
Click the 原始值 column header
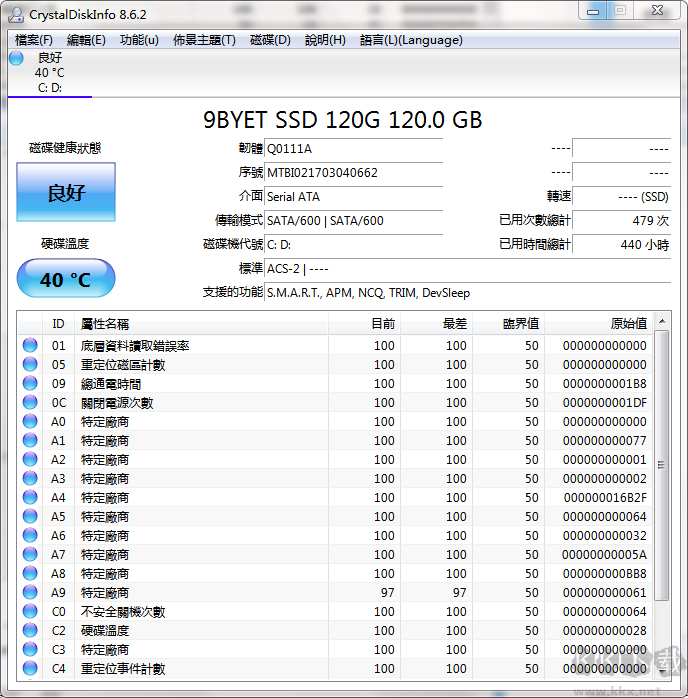point(628,324)
